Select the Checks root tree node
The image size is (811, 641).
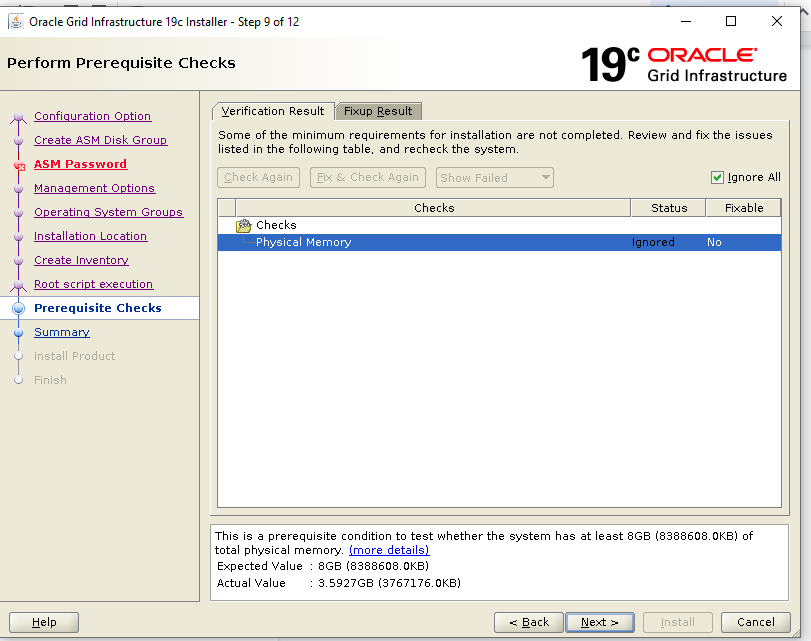[x=276, y=225]
